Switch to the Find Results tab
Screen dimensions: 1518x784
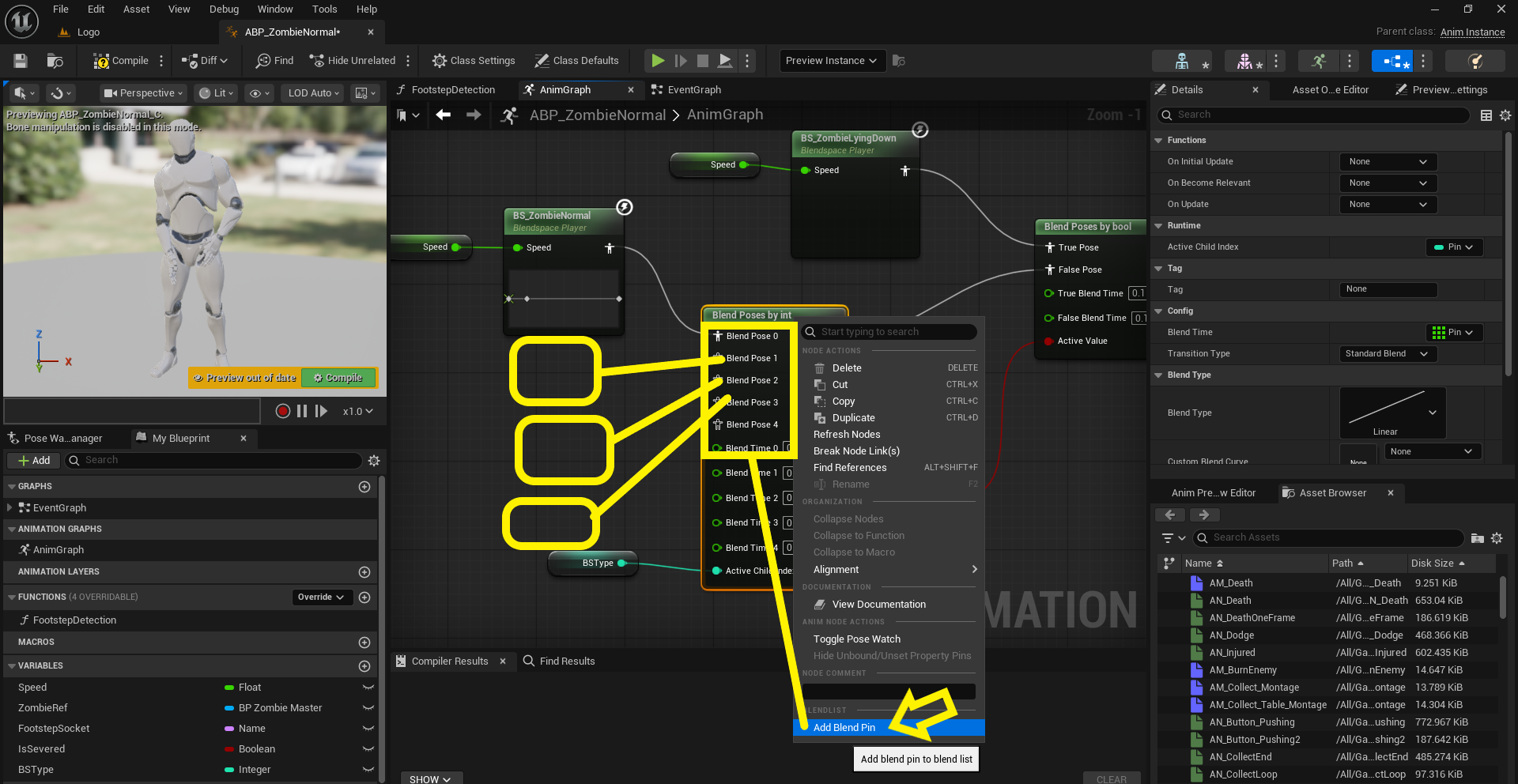(x=559, y=661)
